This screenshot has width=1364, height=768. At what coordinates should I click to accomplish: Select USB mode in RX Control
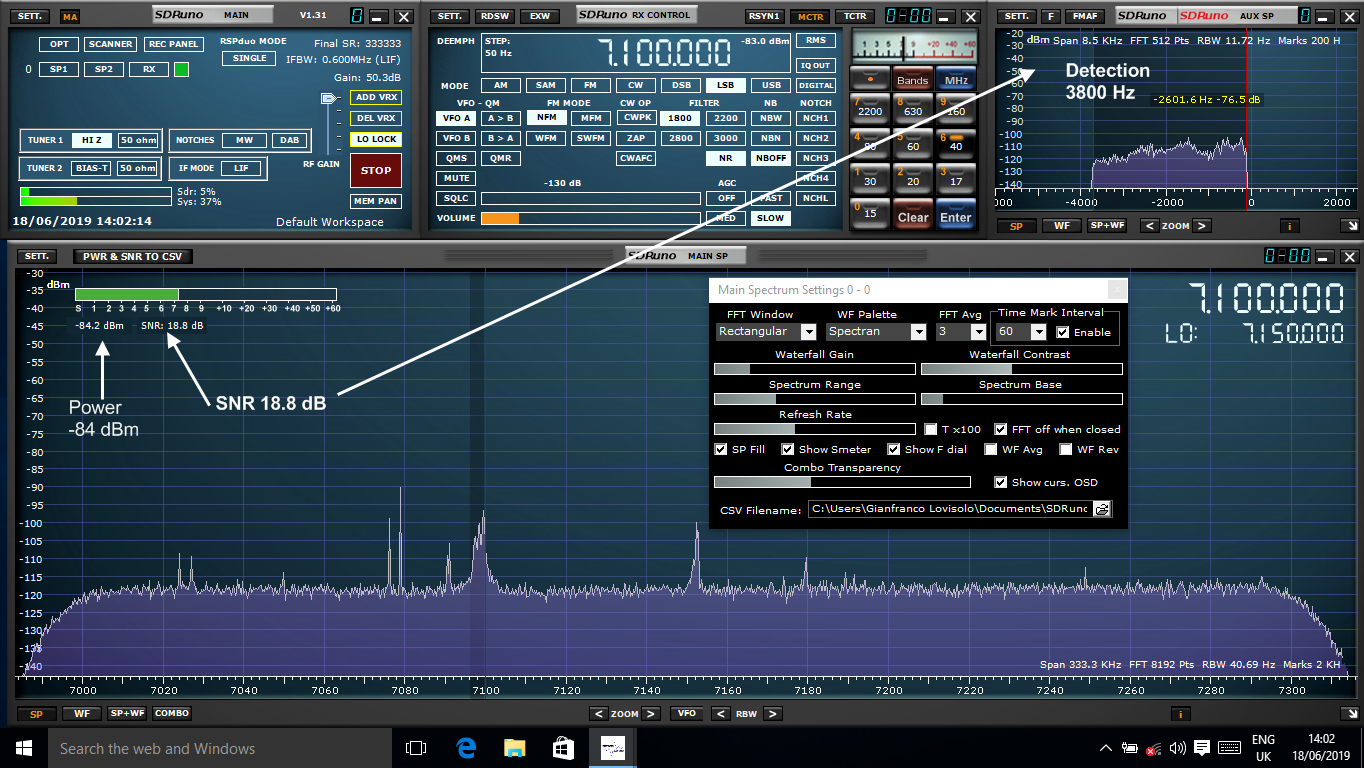click(772, 85)
